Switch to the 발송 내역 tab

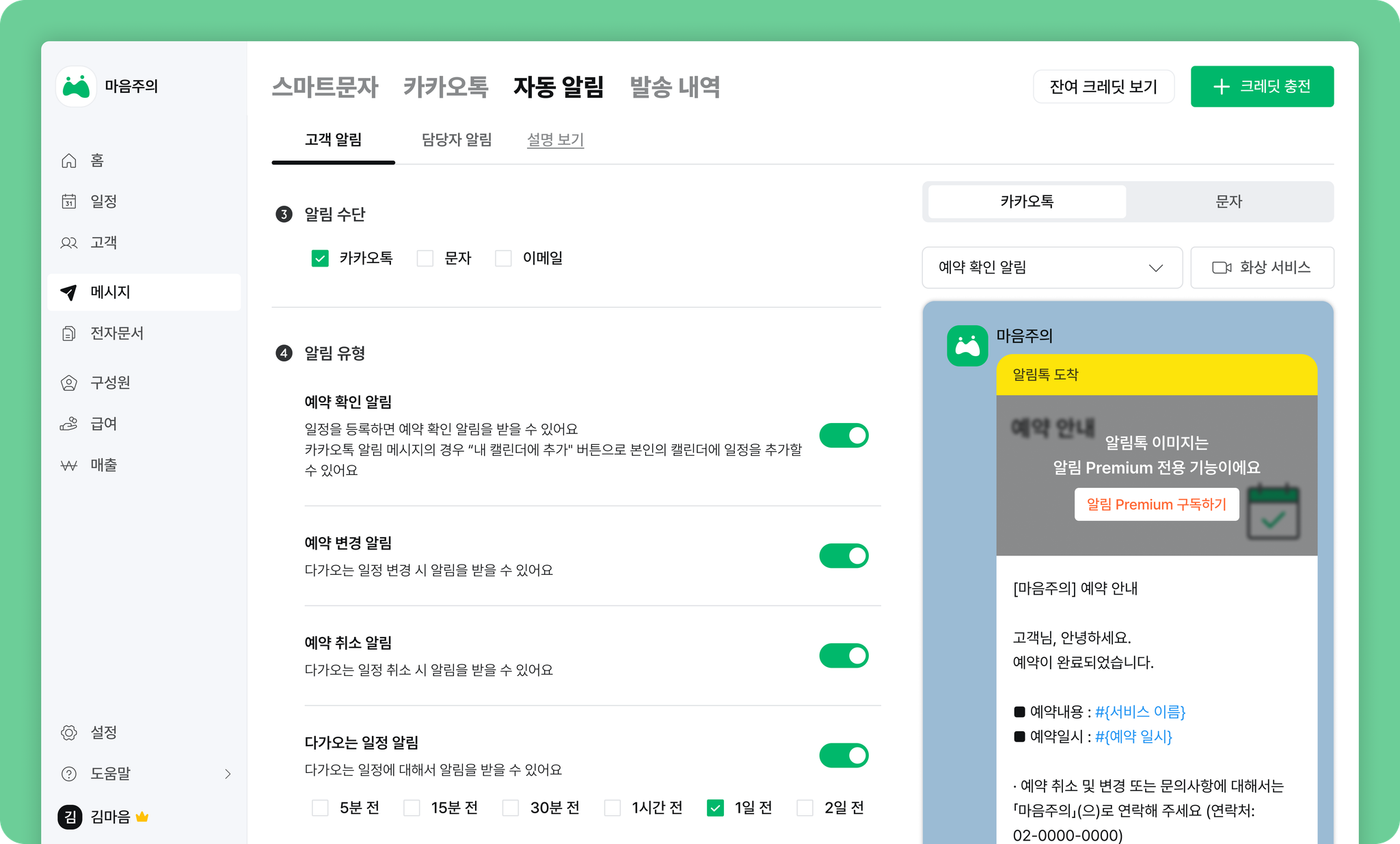675,87
